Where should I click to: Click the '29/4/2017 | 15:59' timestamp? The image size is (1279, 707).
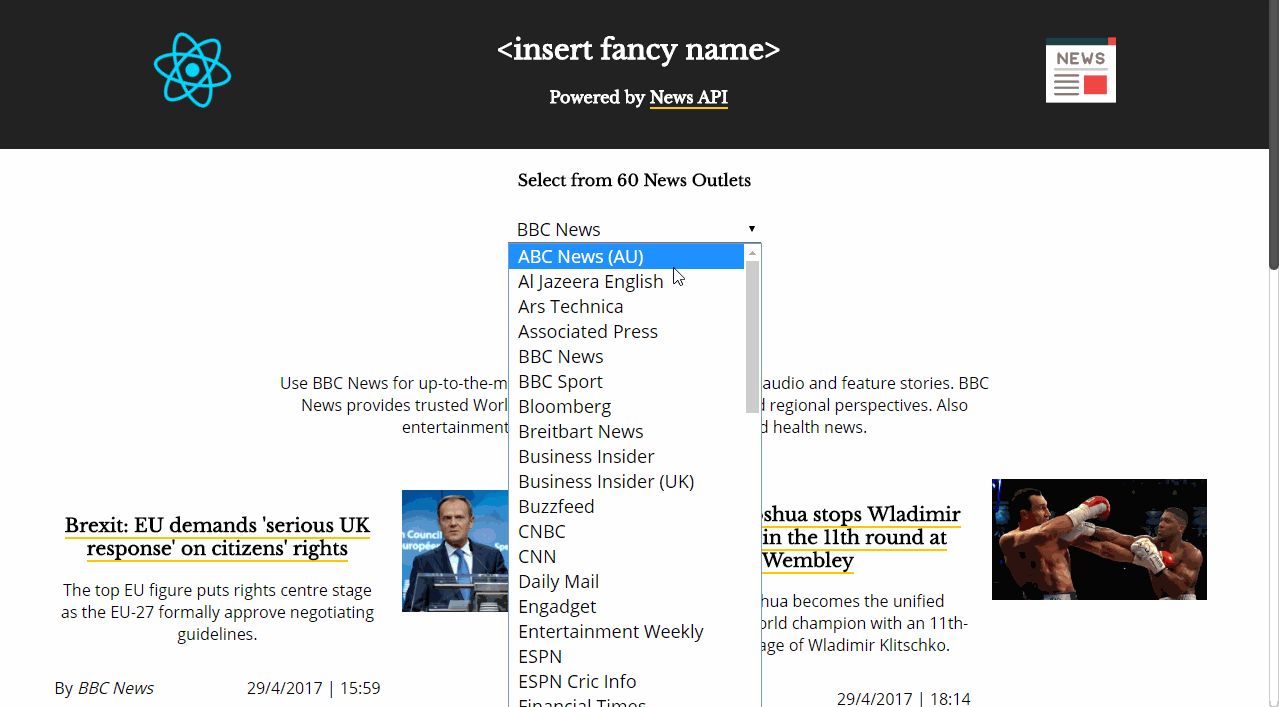pyautogui.click(x=313, y=688)
